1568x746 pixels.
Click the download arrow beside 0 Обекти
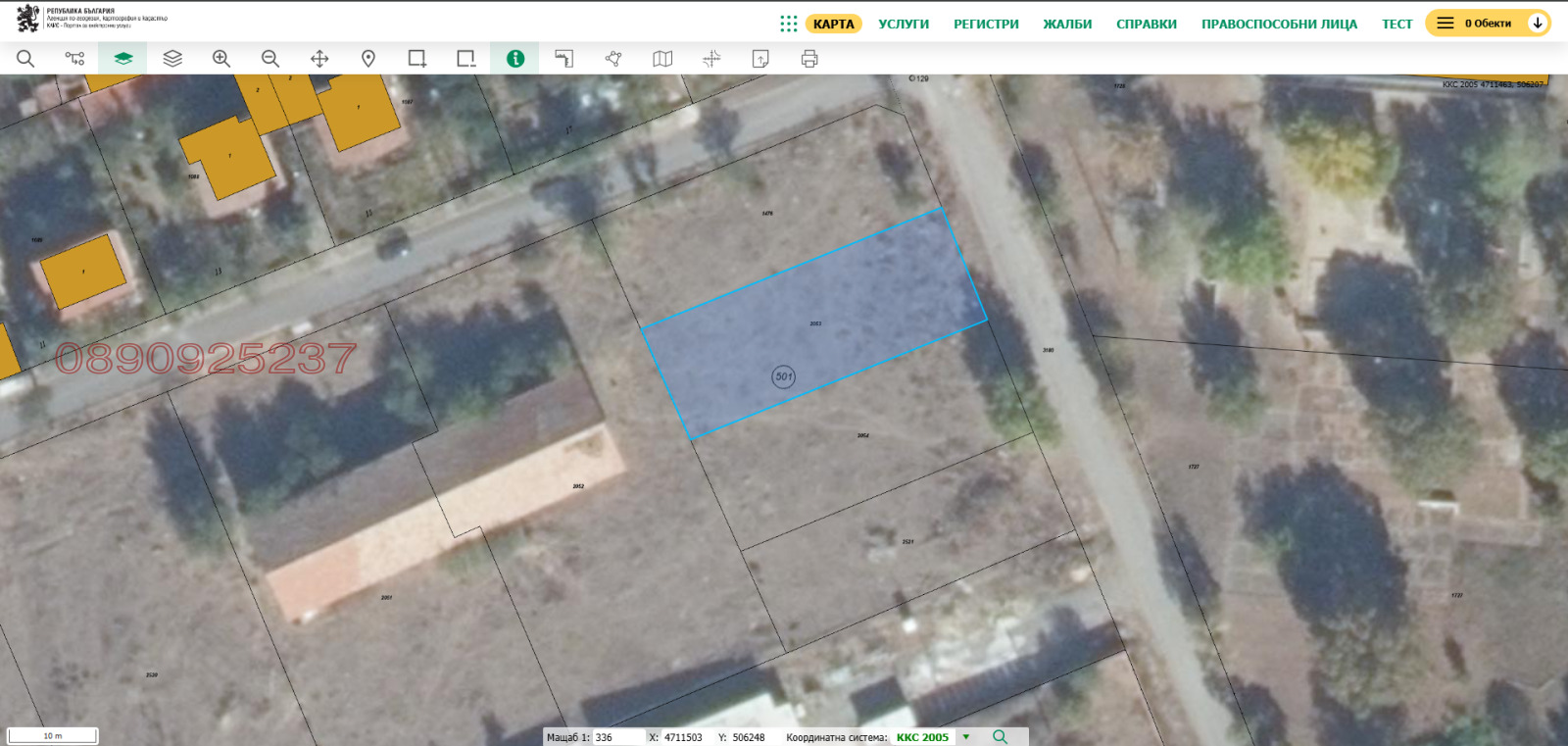[1538, 23]
